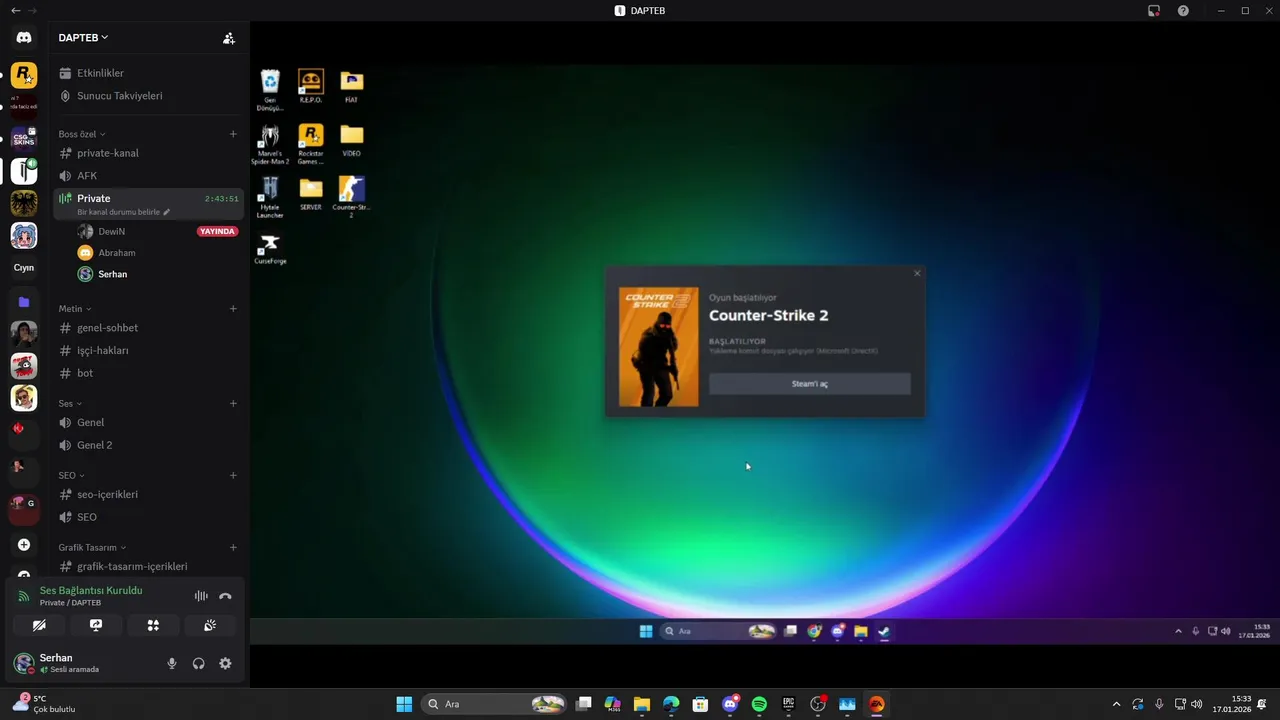1280x720 pixels.
Task: Open the noise suppression waveform icon
Action: [201, 596]
